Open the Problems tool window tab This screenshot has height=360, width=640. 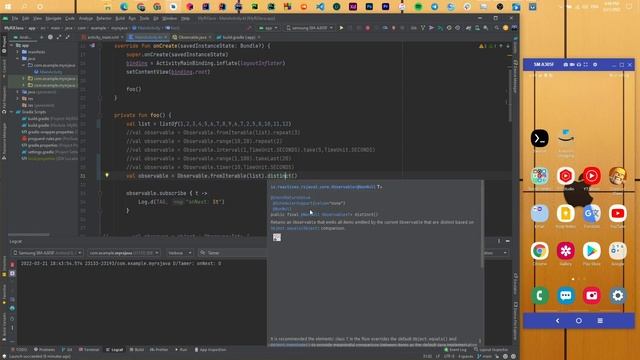coord(44,350)
